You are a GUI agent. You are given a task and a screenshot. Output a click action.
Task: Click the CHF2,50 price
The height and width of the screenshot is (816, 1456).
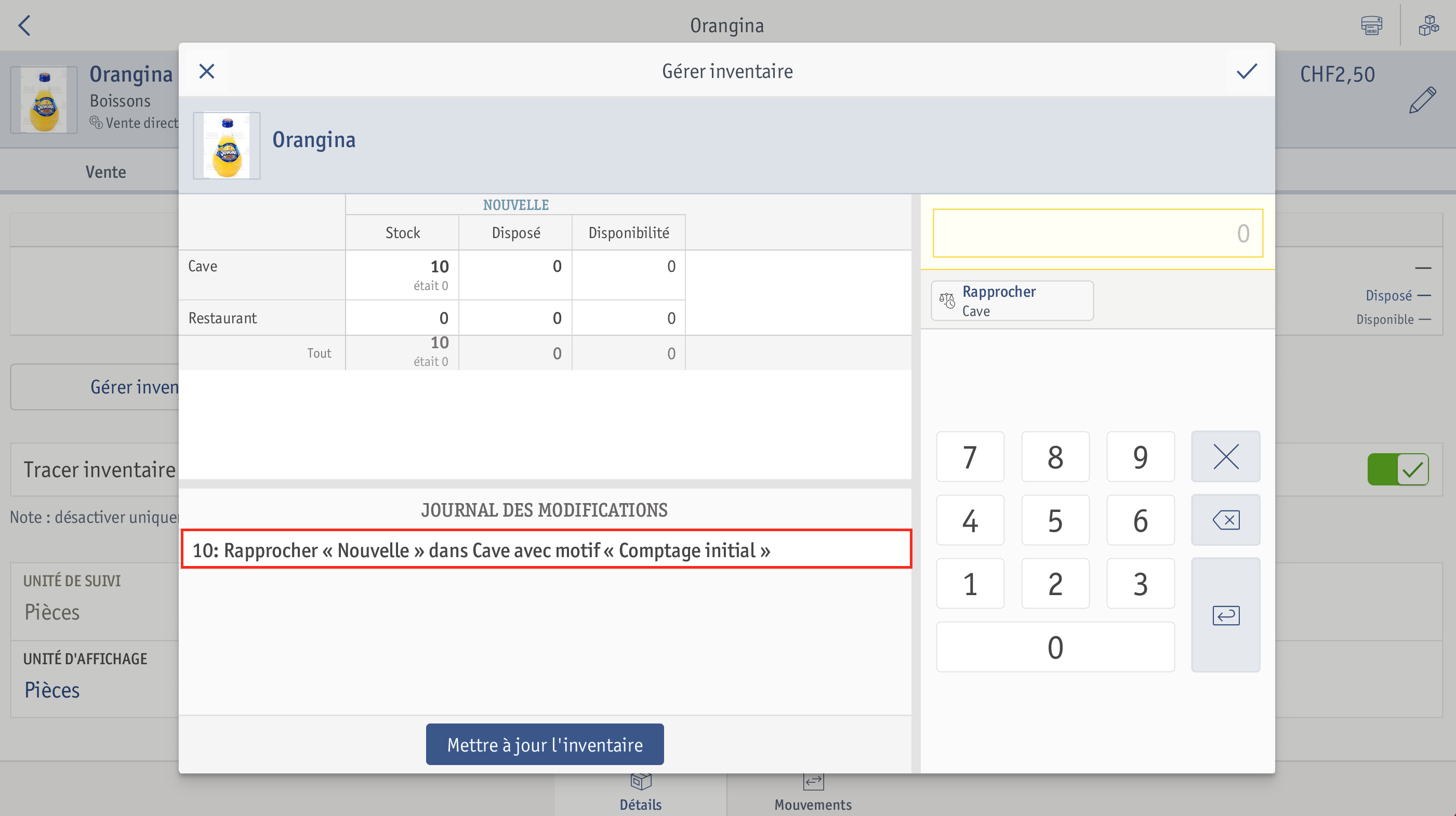coord(1336,75)
